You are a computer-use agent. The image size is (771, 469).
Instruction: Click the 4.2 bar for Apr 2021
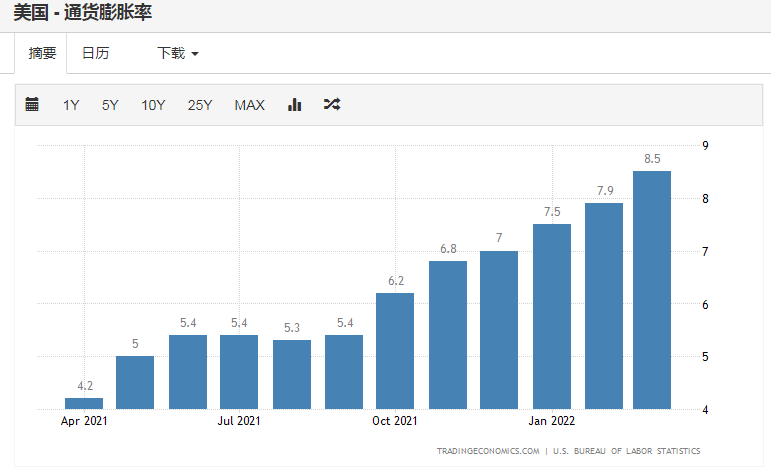(84, 403)
